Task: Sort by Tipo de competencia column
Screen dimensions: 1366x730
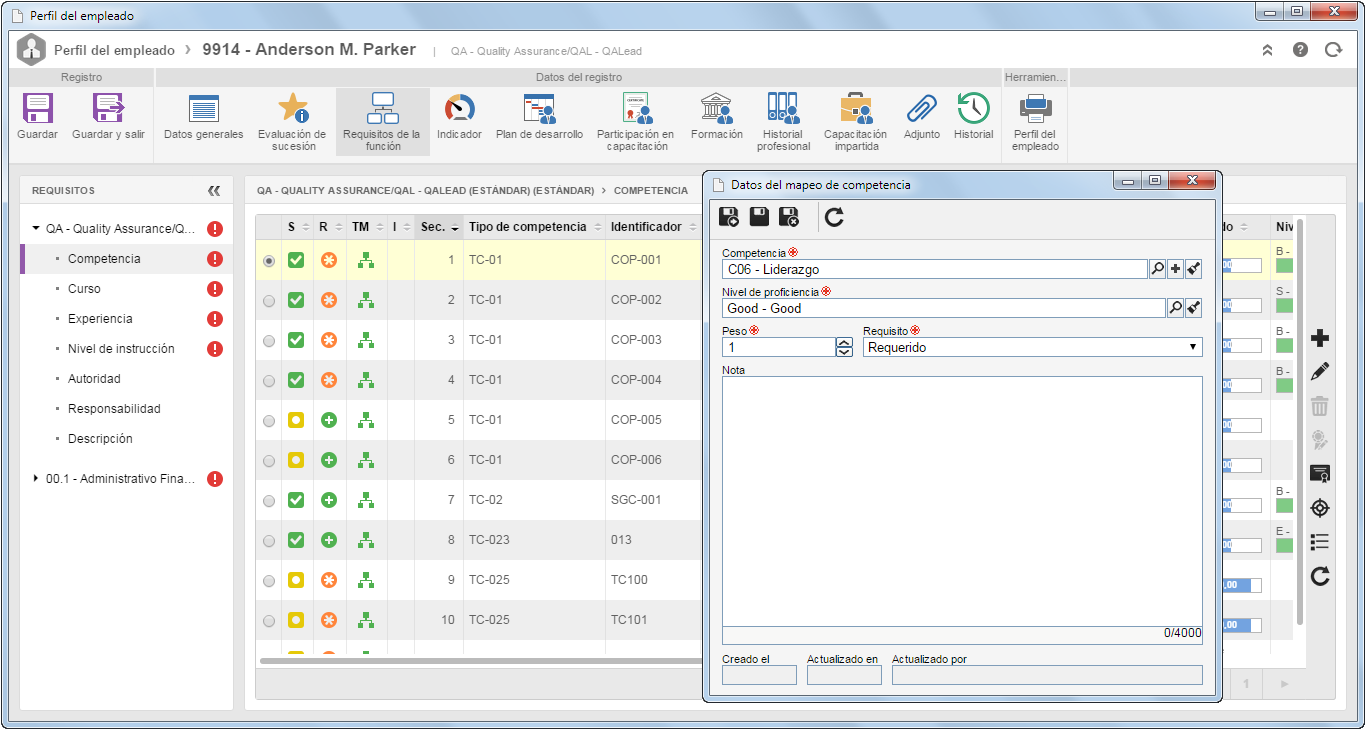Action: point(533,227)
